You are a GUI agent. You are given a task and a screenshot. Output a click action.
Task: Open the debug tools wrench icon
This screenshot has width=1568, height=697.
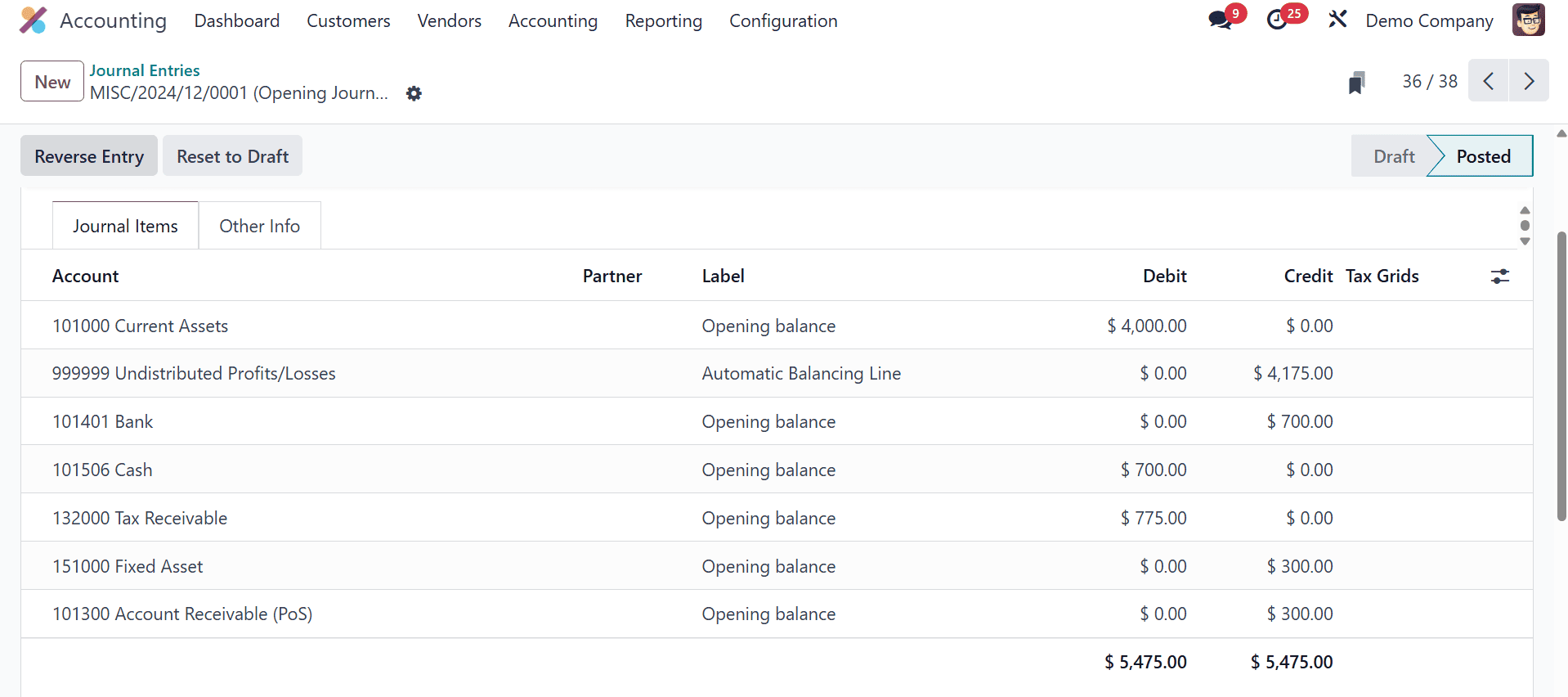1337,19
